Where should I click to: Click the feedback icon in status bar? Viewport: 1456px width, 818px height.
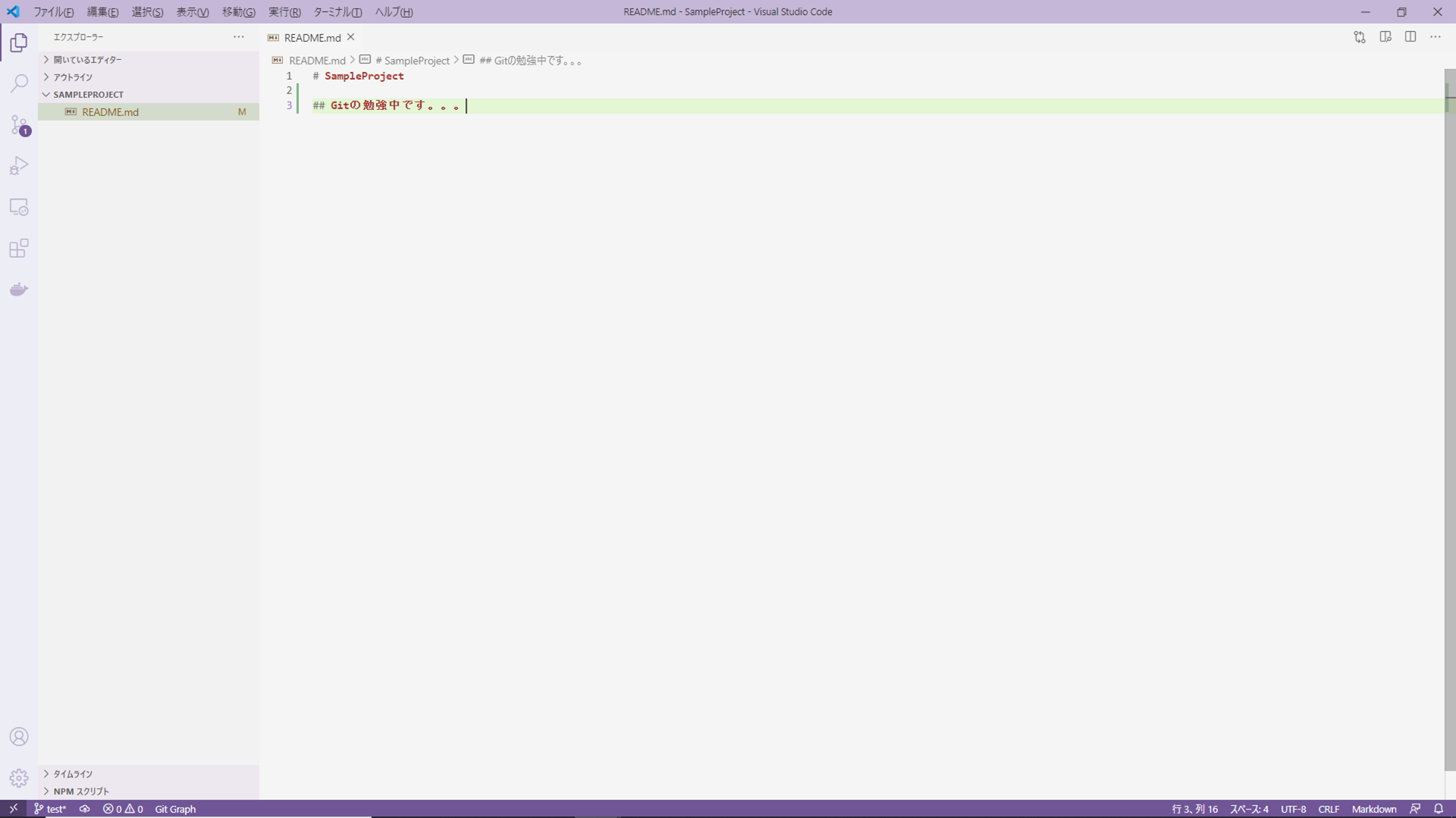[x=1415, y=809]
